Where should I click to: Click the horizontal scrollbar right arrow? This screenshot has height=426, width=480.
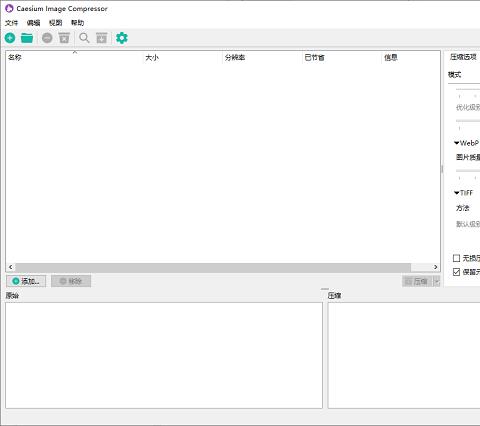435,267
